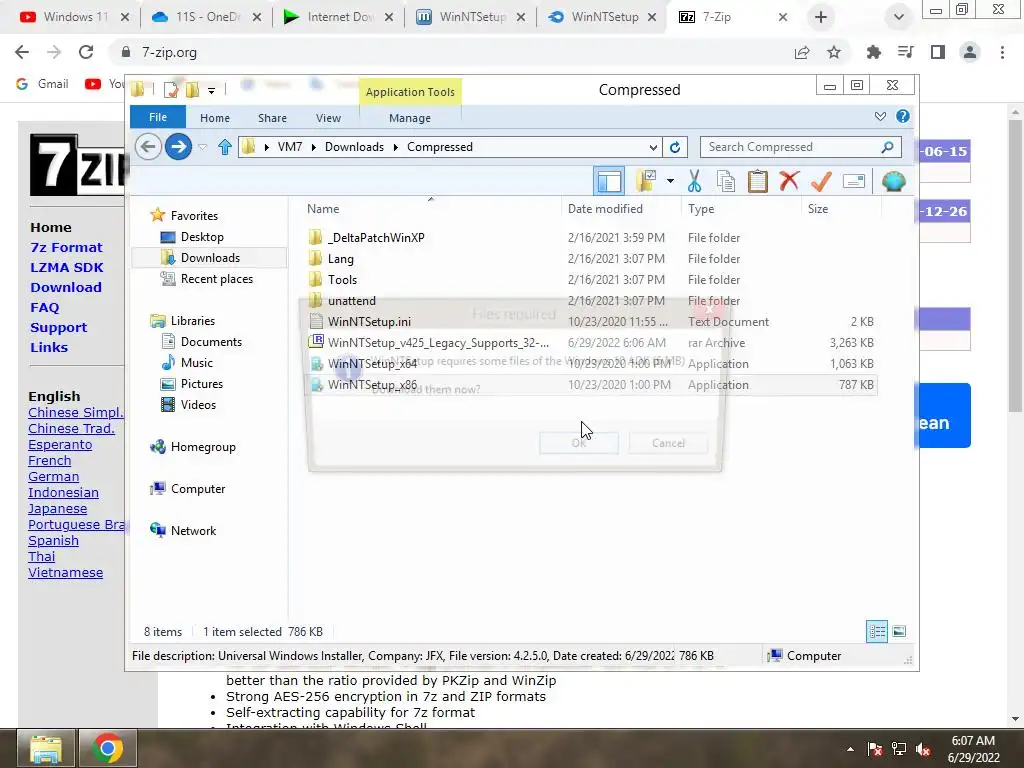The width and height of the screenshot is (1024, 768).
Task: Open Chrome from the taskbar
Action: (x=108, y=748)
